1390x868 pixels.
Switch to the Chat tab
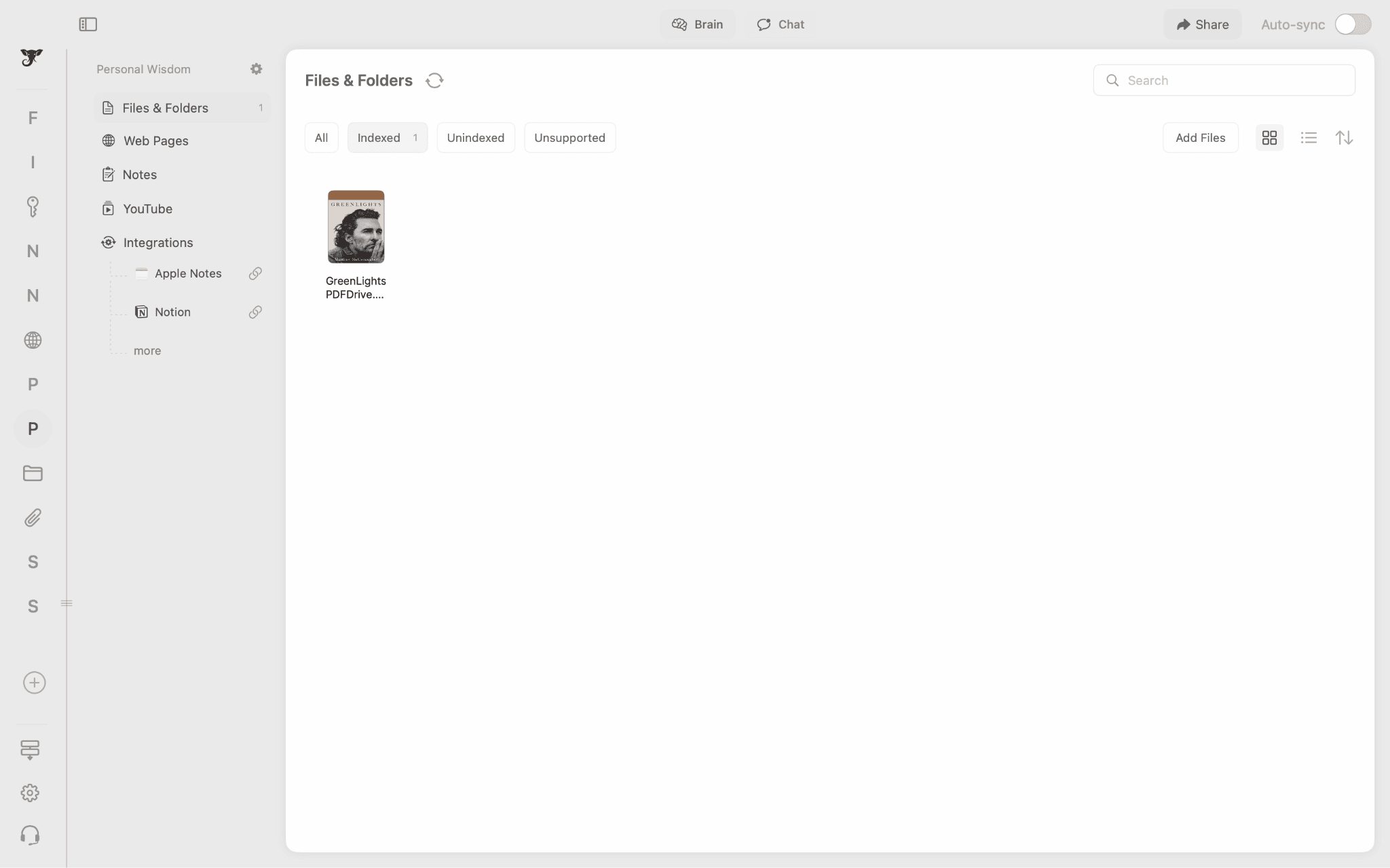(x=781, y=24)
